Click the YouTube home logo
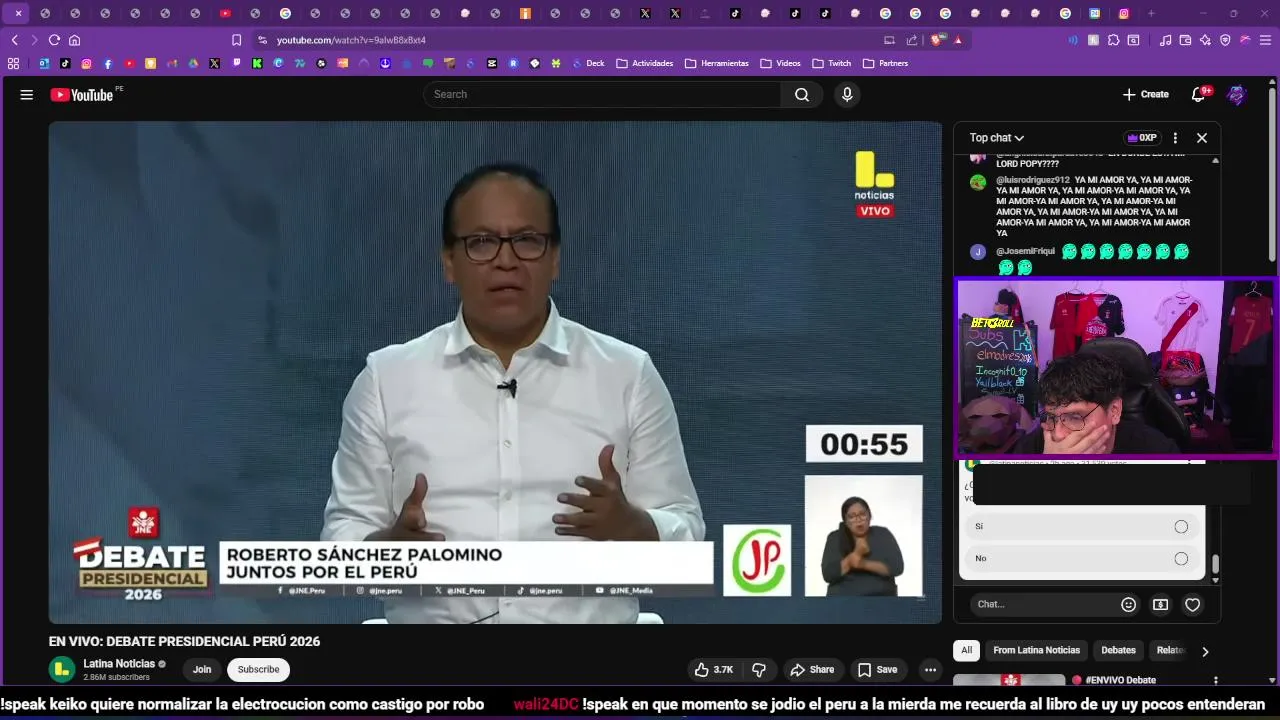 click(82, 95)
